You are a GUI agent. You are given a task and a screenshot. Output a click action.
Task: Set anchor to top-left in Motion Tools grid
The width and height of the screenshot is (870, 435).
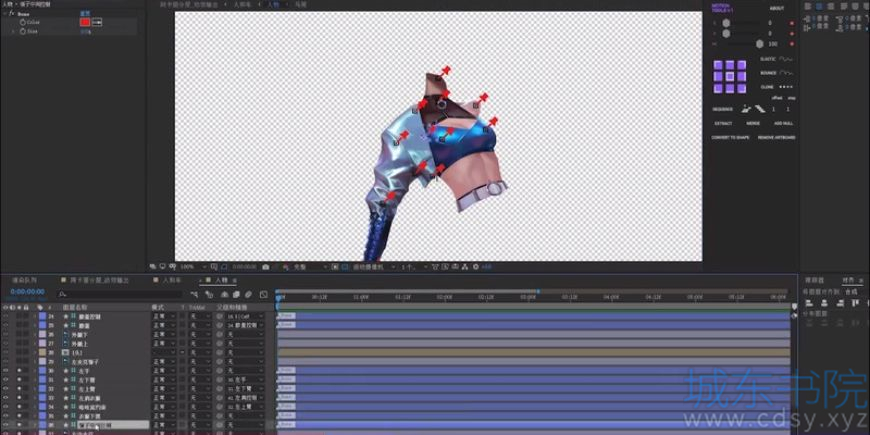tap(718, 65)
